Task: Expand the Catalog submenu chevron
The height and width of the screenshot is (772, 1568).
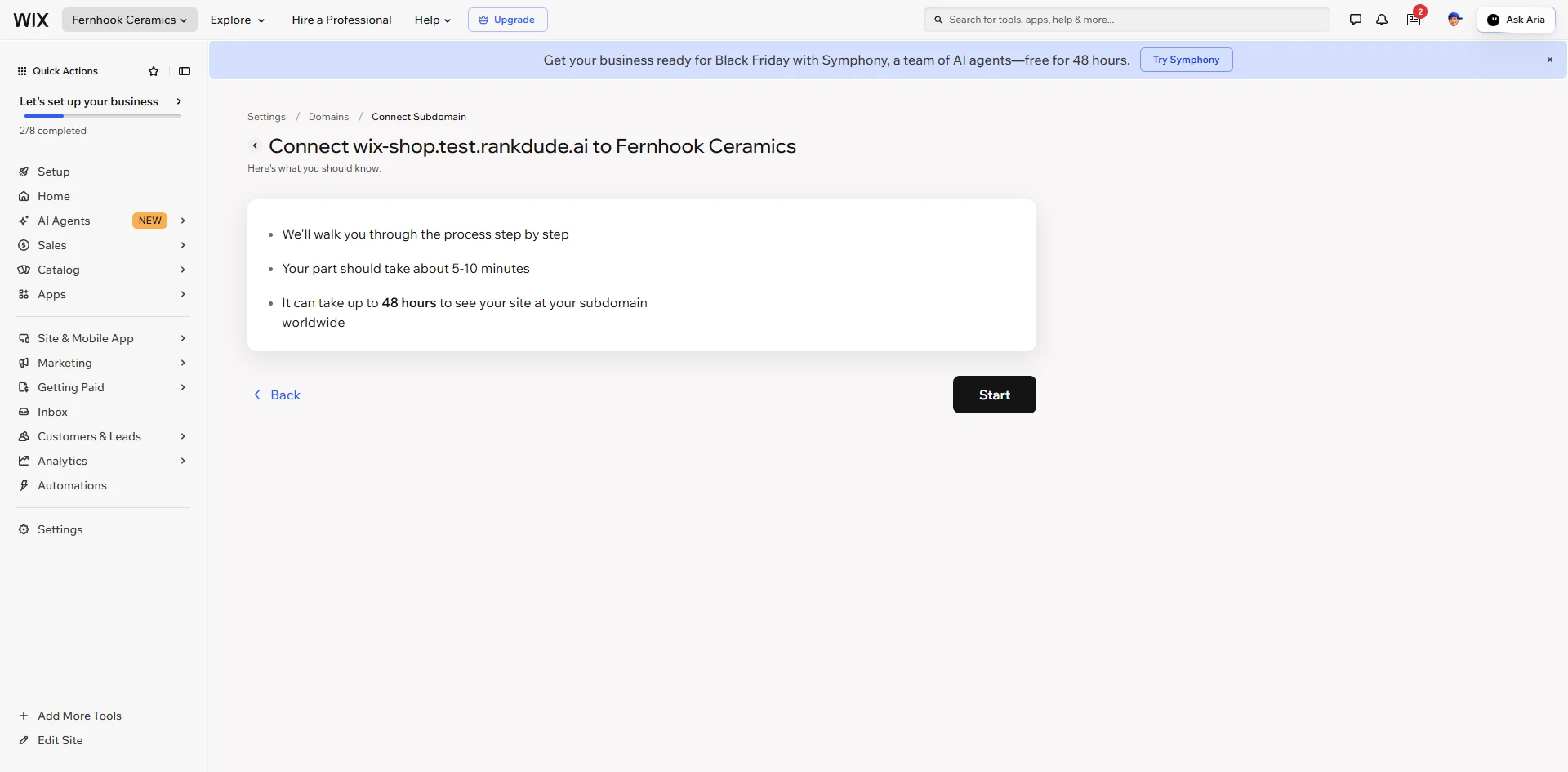Action: pyautogui.click(x=183, y=270)
